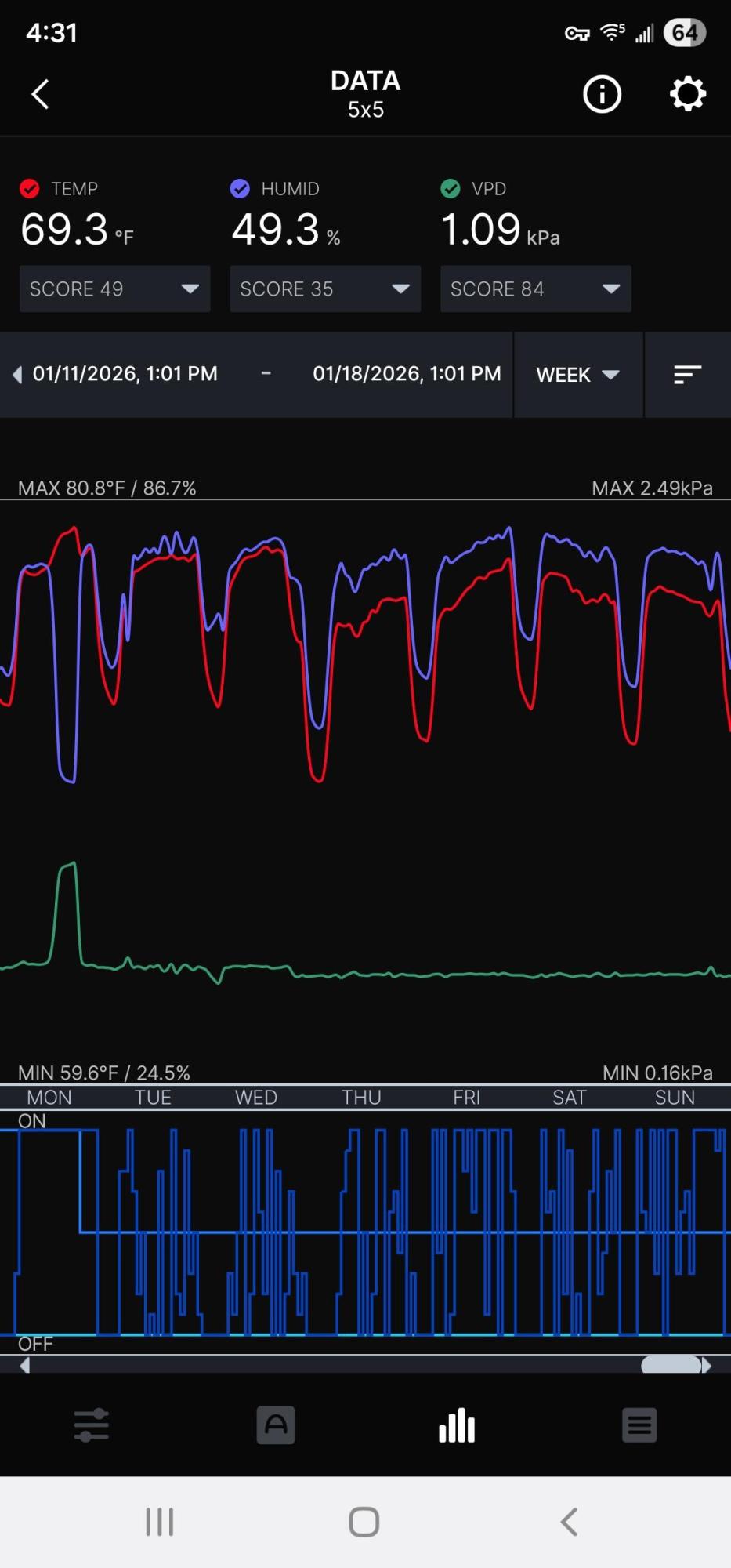Open the info circle icon

(602, 94)
